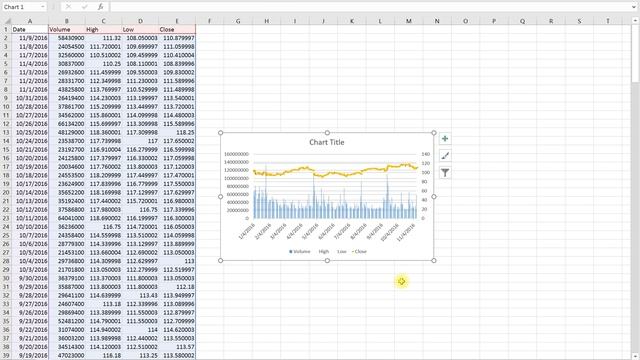
Task: Click the Enter checkmark icon in formula bar
Action: tap(84, 7)
